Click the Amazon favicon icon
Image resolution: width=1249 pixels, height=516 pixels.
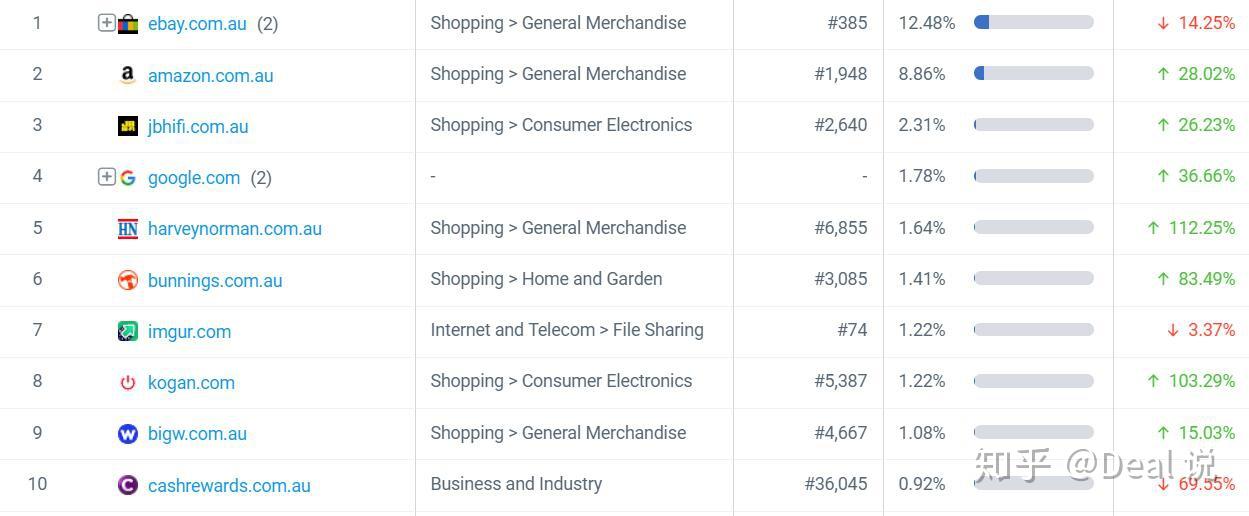[x=127, y=75]
